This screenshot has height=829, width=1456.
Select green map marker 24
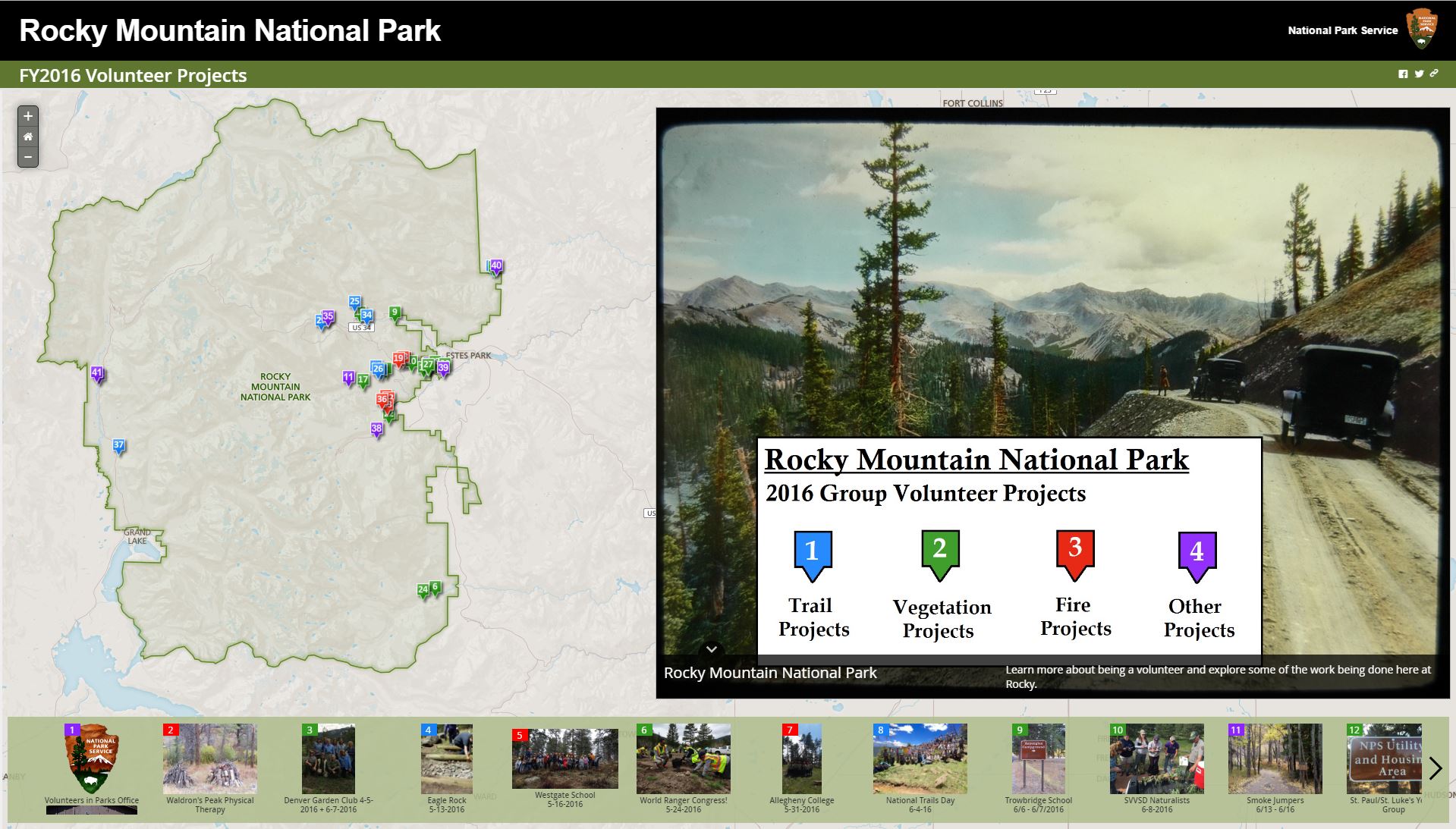coord(423,590)
